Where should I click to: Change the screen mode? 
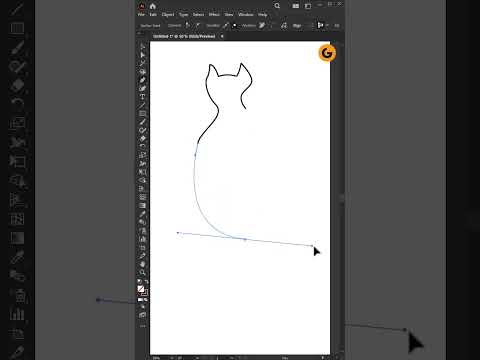click(143, 315)
